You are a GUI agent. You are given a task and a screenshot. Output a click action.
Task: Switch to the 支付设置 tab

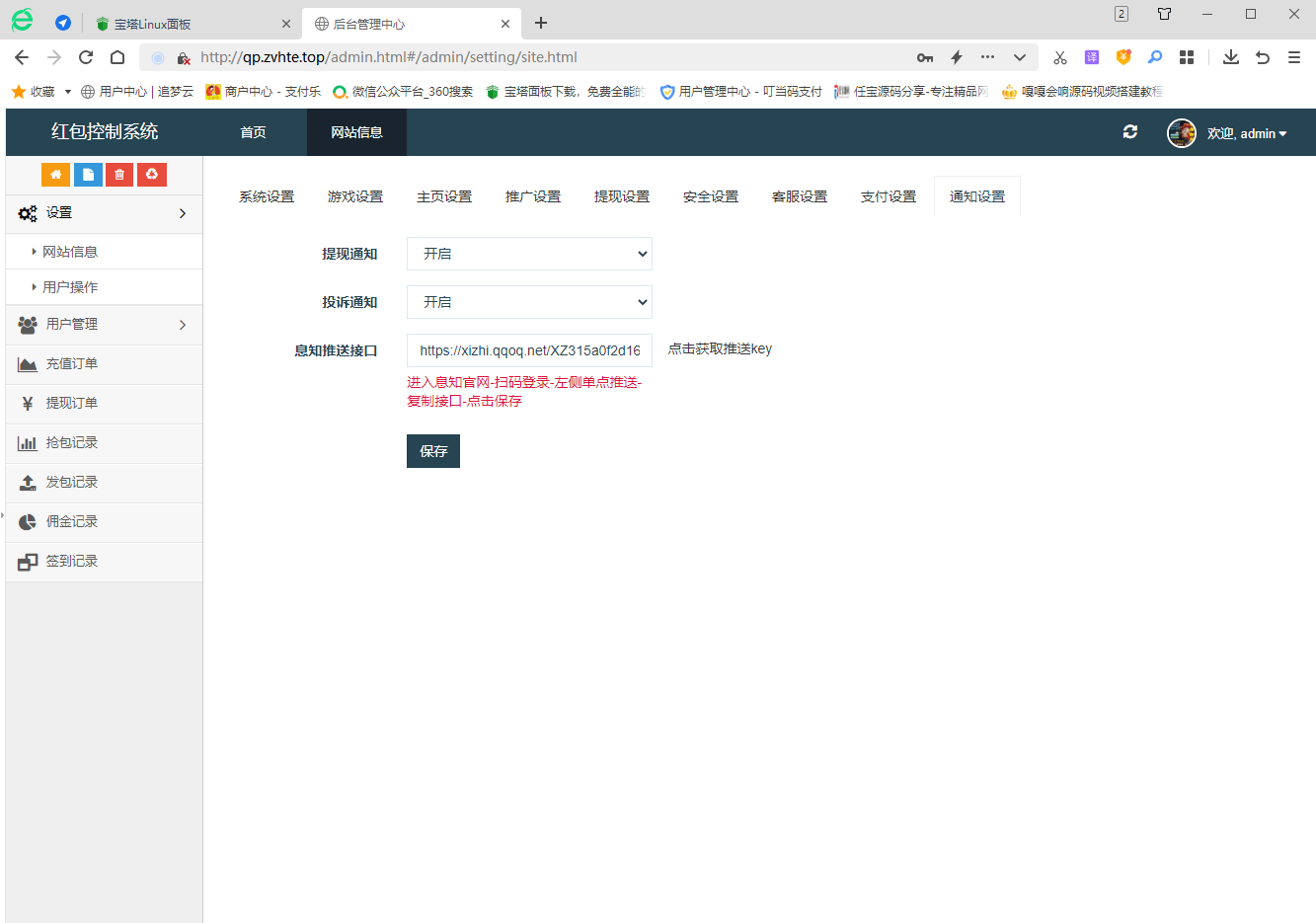pyautogui.click(x=889, y=196)
